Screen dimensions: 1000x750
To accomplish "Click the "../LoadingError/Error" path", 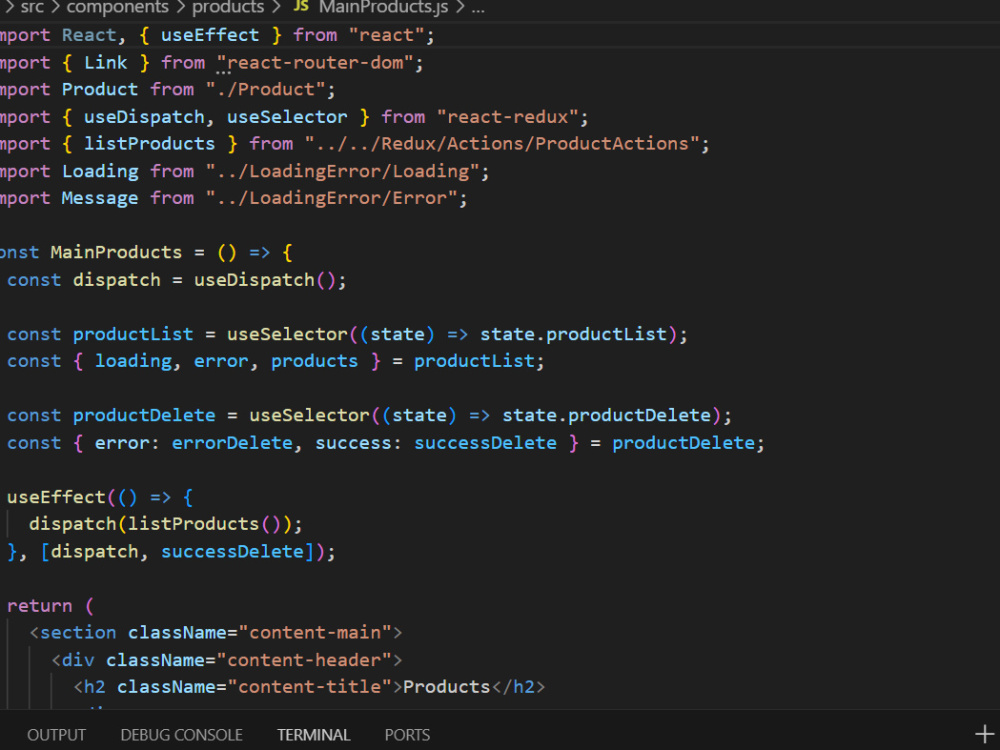I will click(332, 198).
